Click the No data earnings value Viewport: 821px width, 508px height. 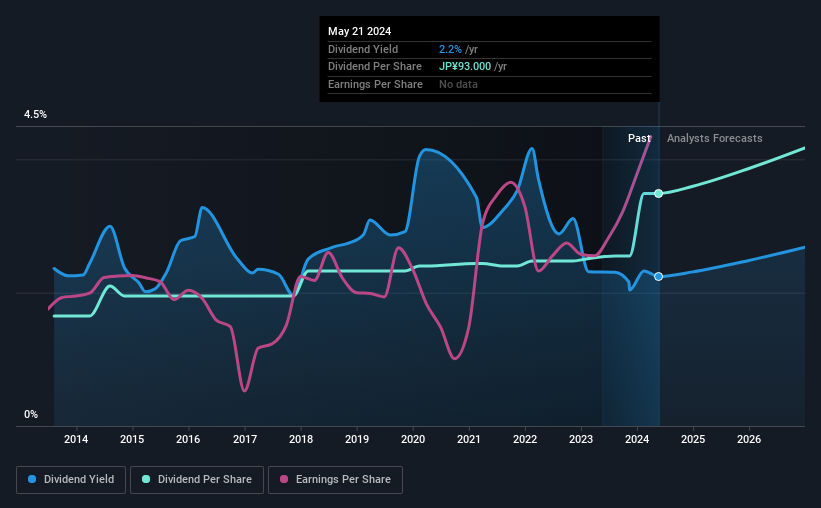click(458, 84)
